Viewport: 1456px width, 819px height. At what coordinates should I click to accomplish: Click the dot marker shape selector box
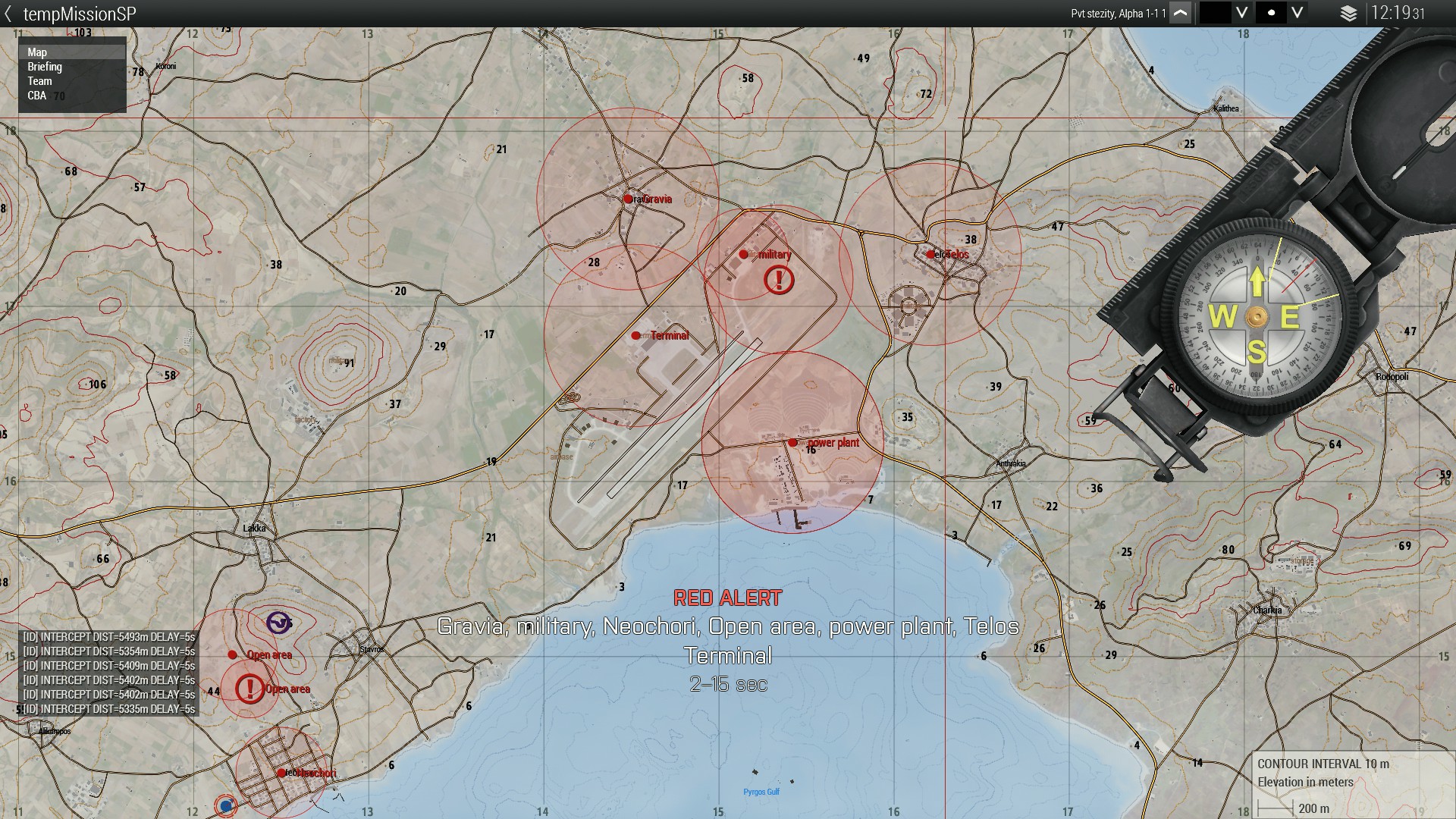point(1271,14)
